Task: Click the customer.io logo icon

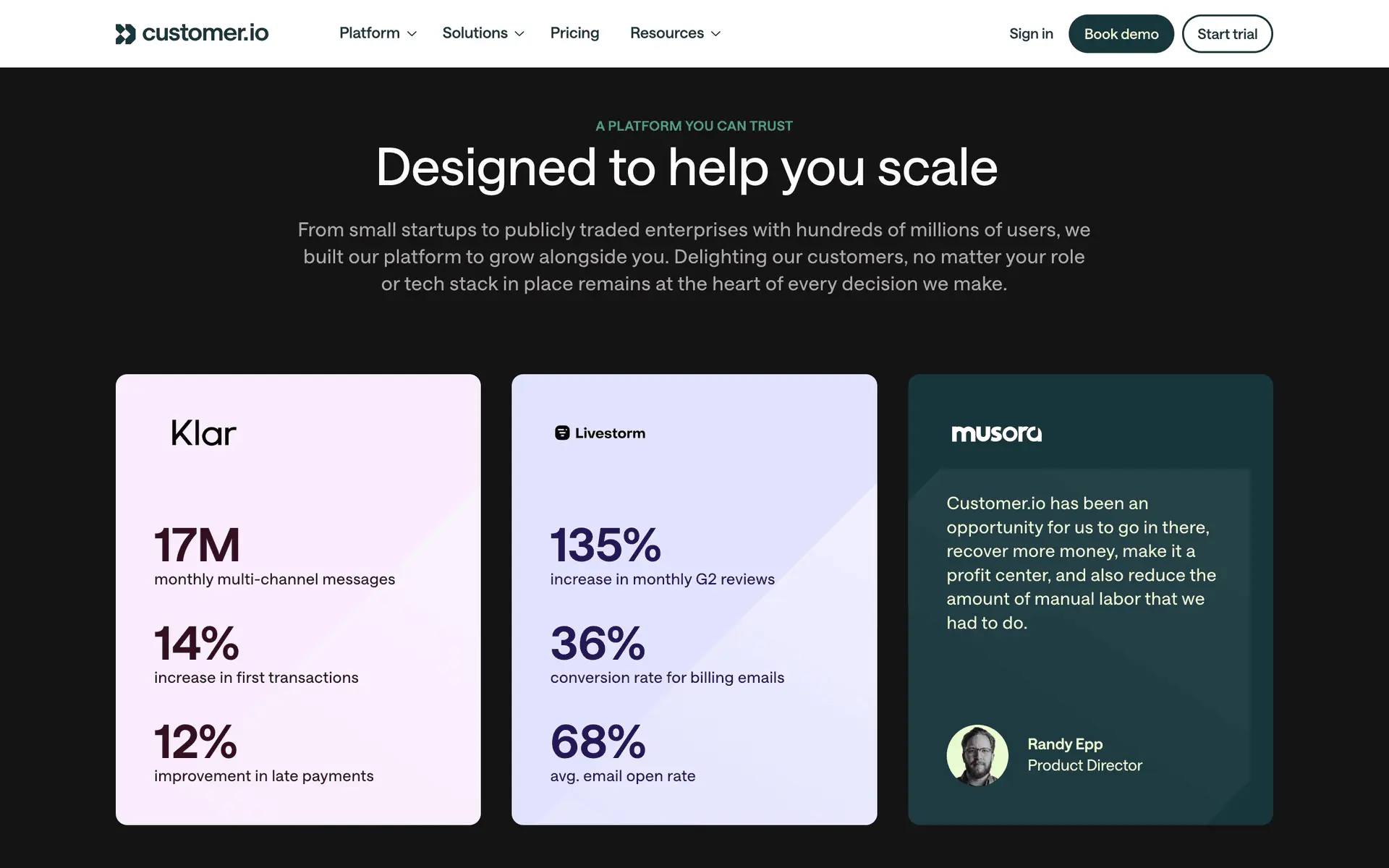Action: 125,33
